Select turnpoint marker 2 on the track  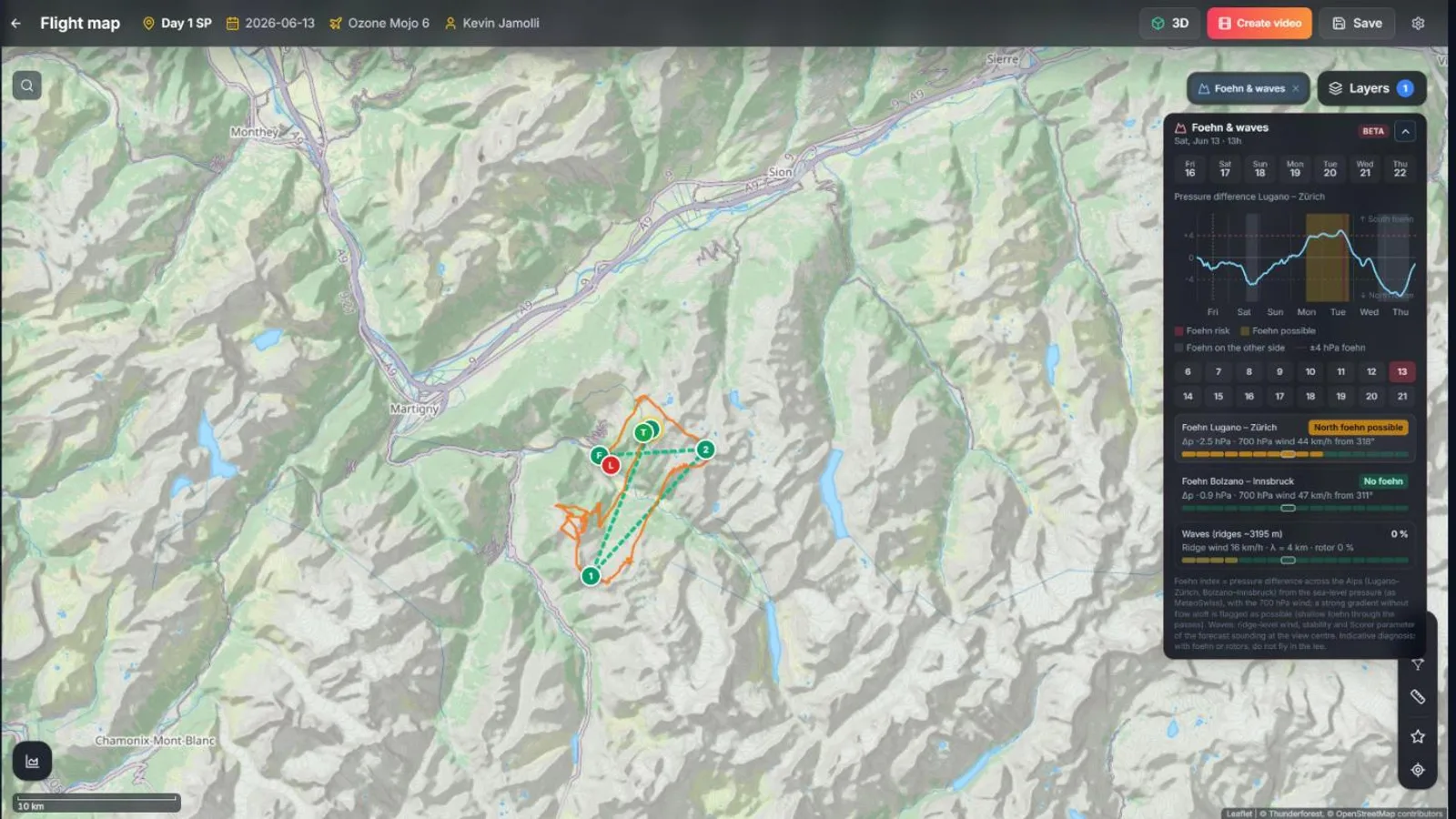coord(705,450)
